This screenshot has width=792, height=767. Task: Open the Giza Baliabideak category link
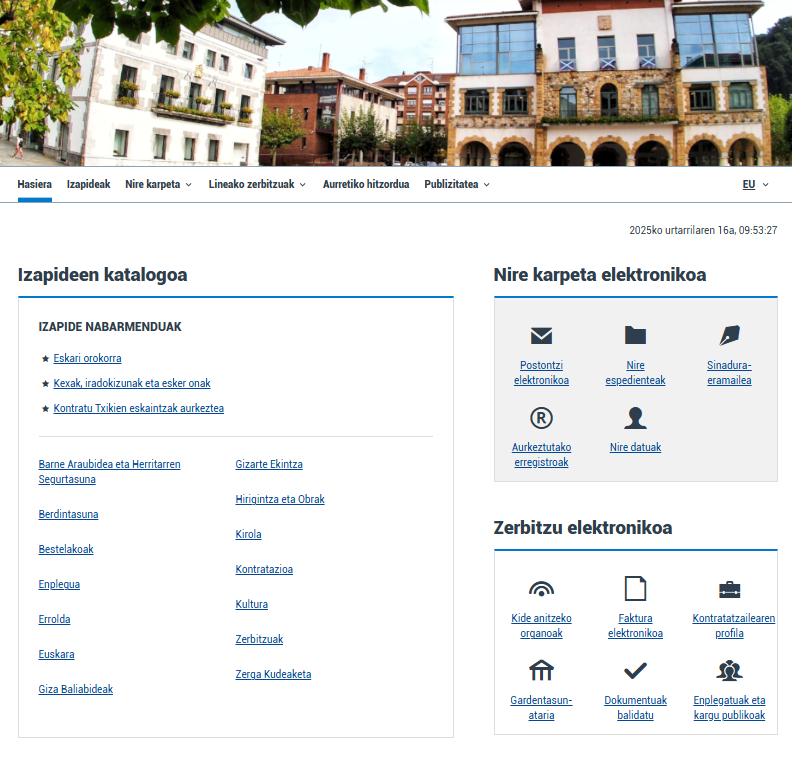[76, 689]
